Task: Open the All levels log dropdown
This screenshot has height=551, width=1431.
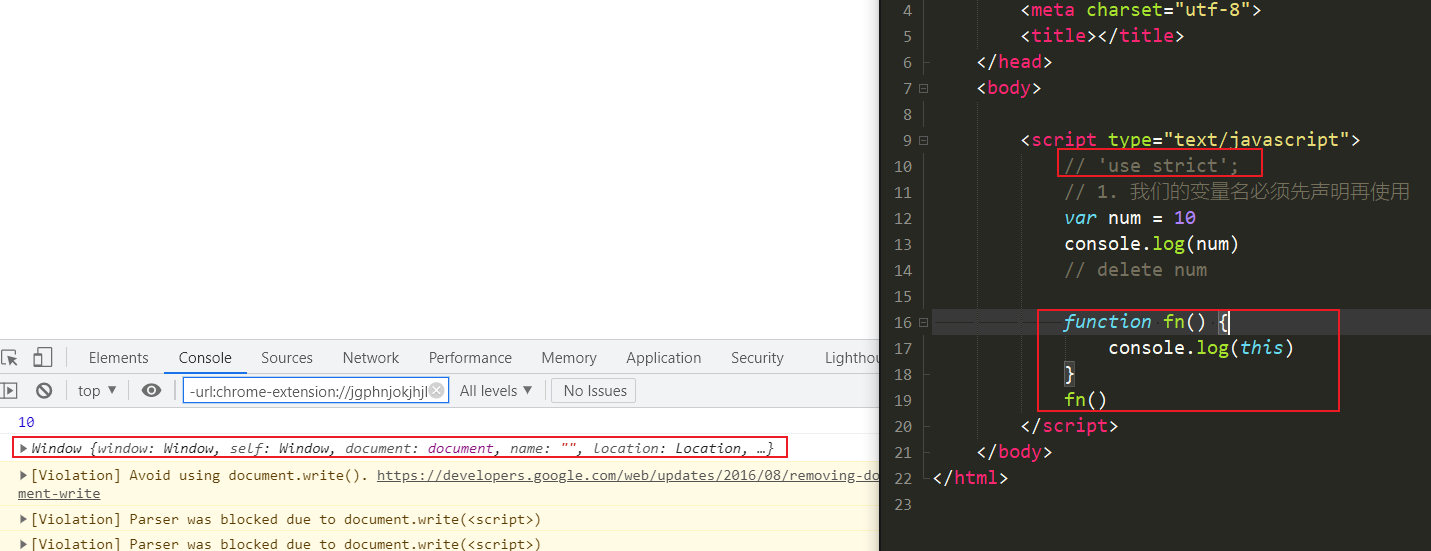Action: click(496, 391)
